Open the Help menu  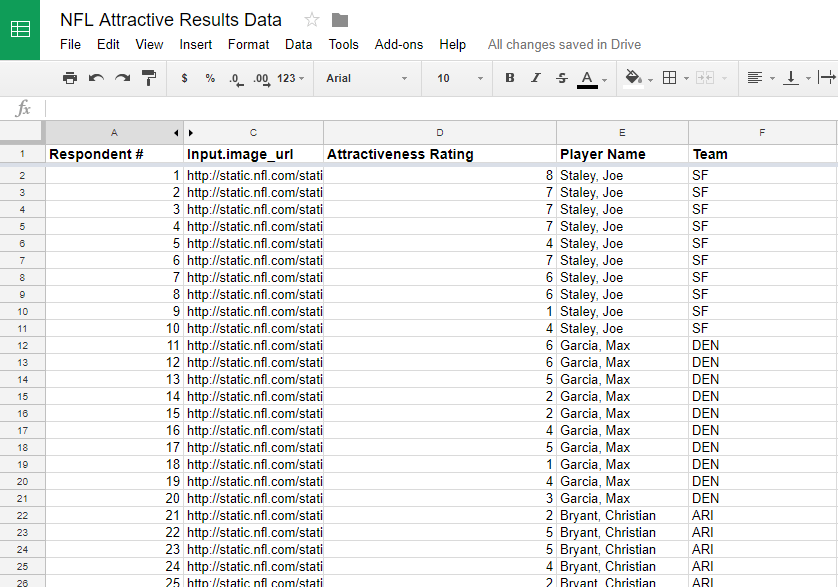[453, 44]
